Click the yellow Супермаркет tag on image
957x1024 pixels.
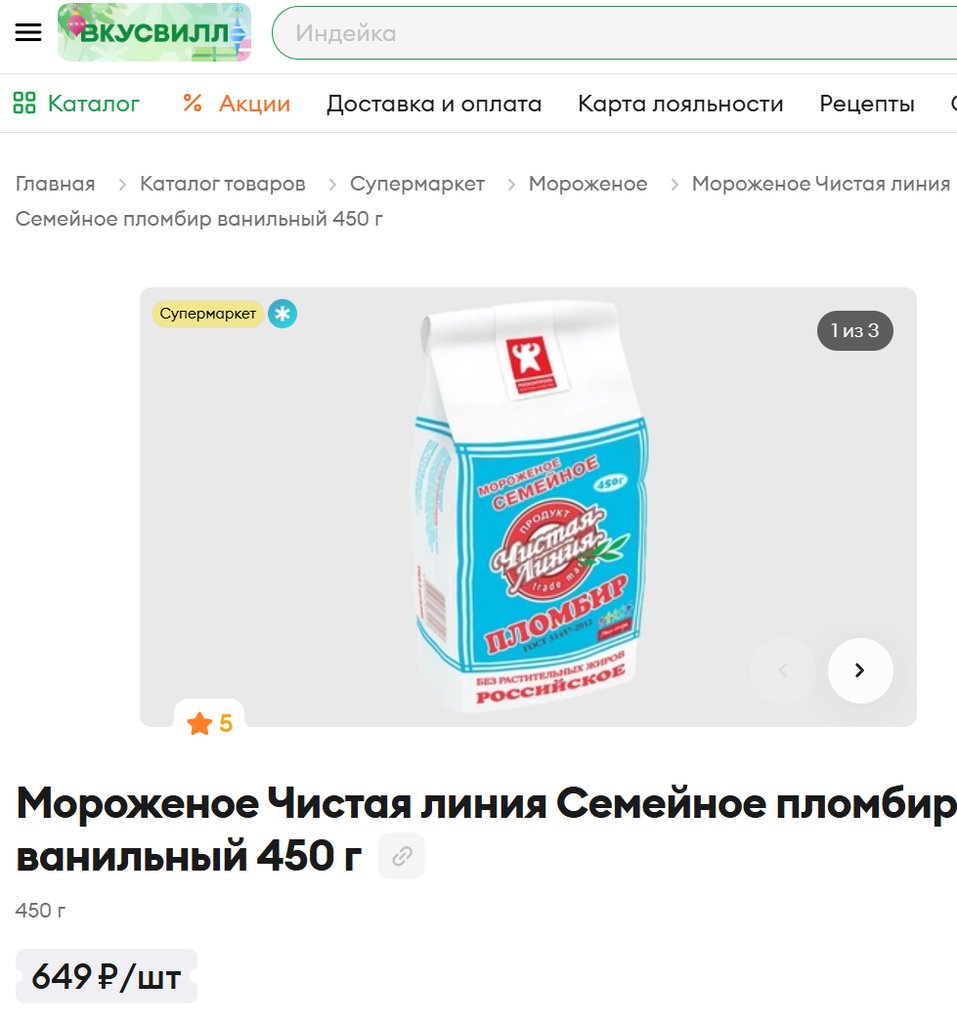coord(208,314)
